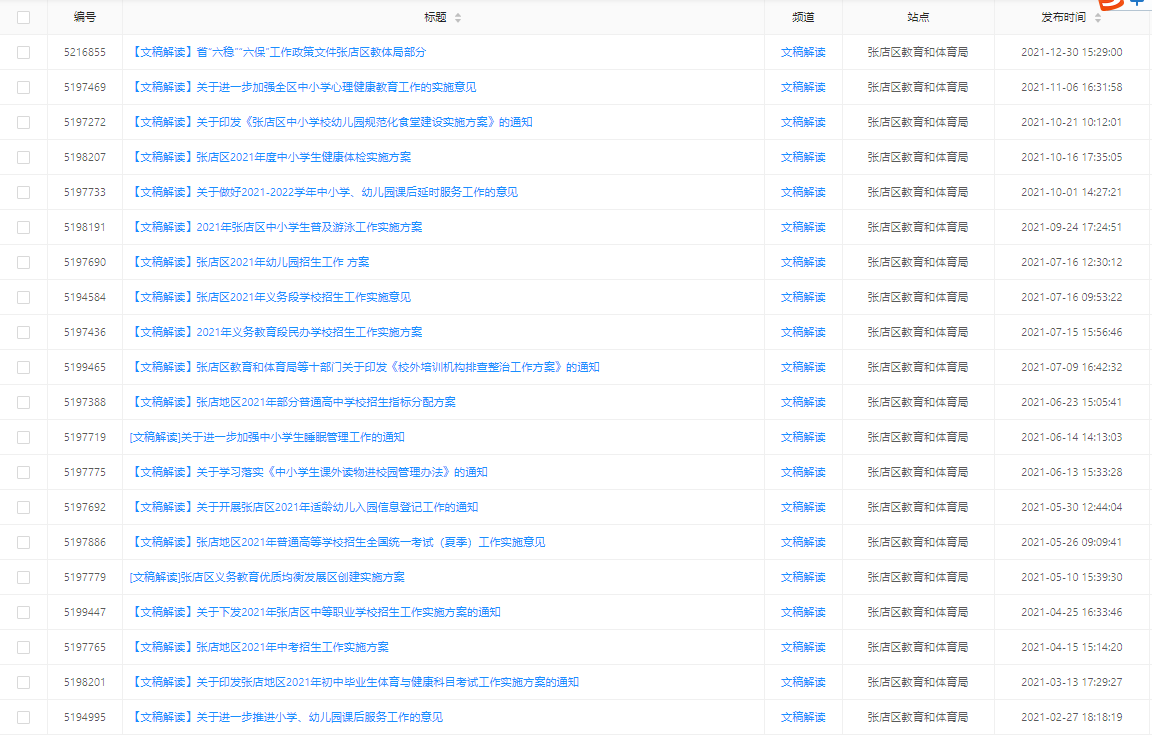1152x735 pixels.
Task: Click 文稿解读 channel link in row 5216855
Action: (803, 52)
